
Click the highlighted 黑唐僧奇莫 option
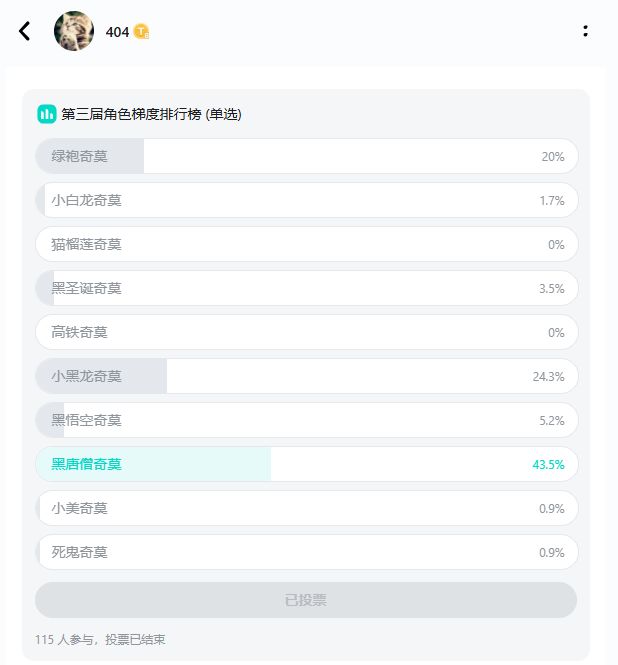[306, 464]
